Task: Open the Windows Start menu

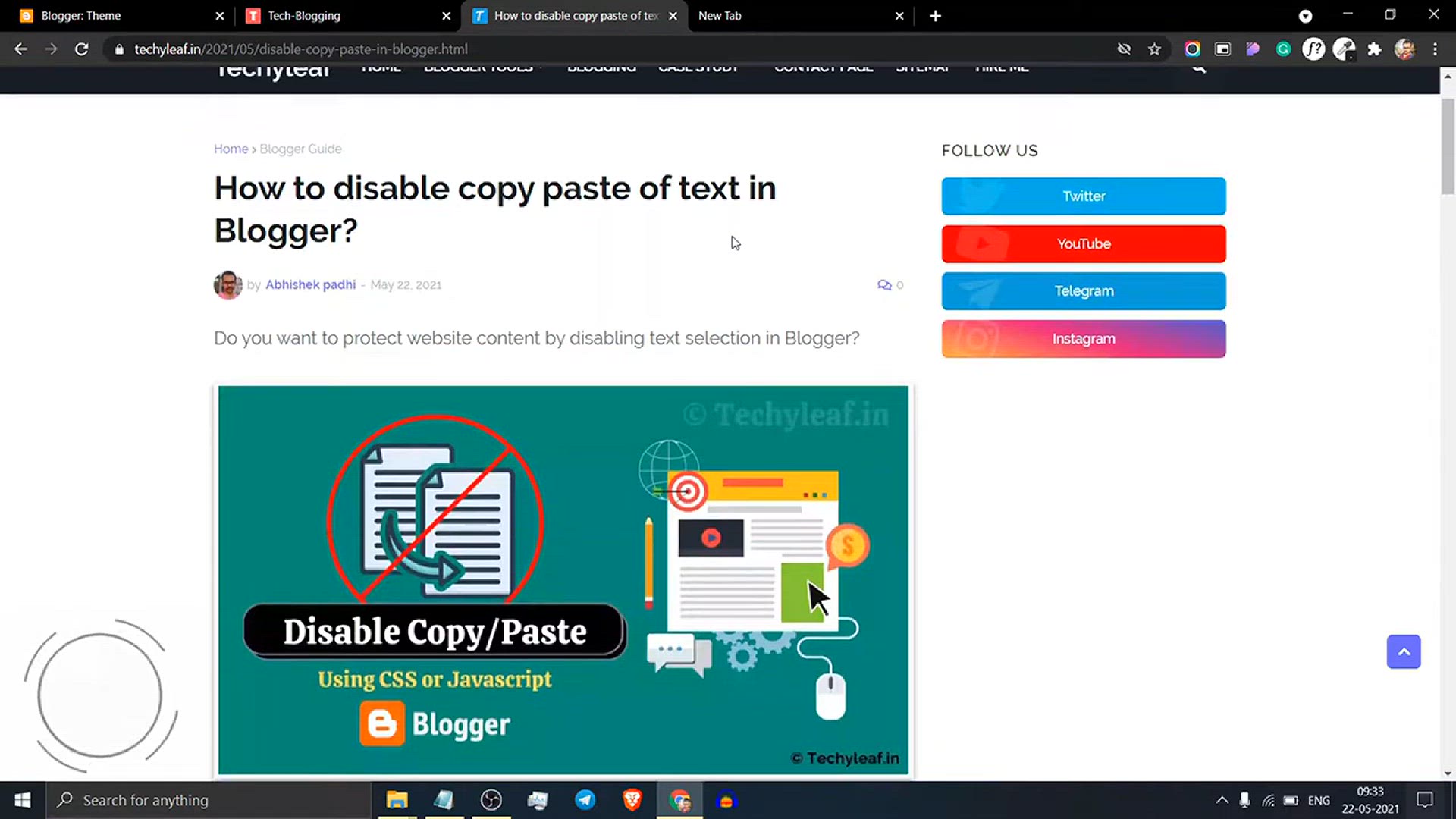Action: pos(23,800)
